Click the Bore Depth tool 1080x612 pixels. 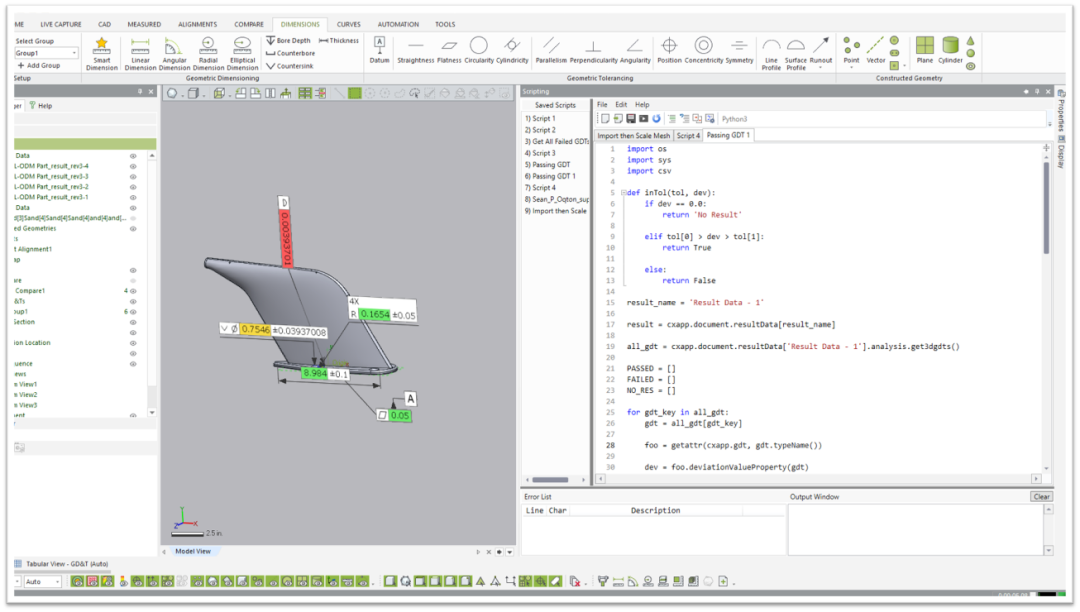pos(288,41)
